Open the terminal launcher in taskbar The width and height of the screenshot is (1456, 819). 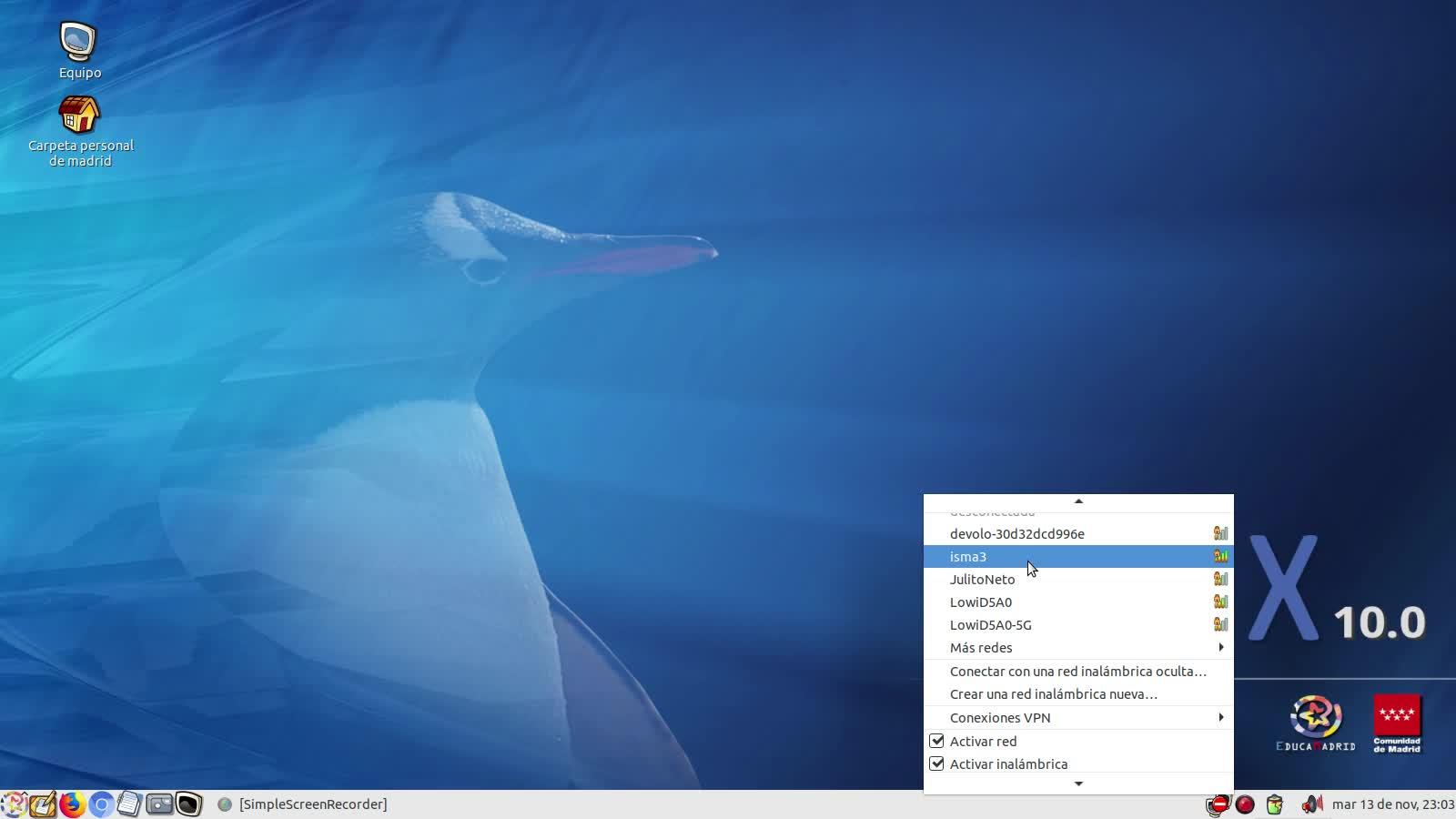[x=188, y=804]
